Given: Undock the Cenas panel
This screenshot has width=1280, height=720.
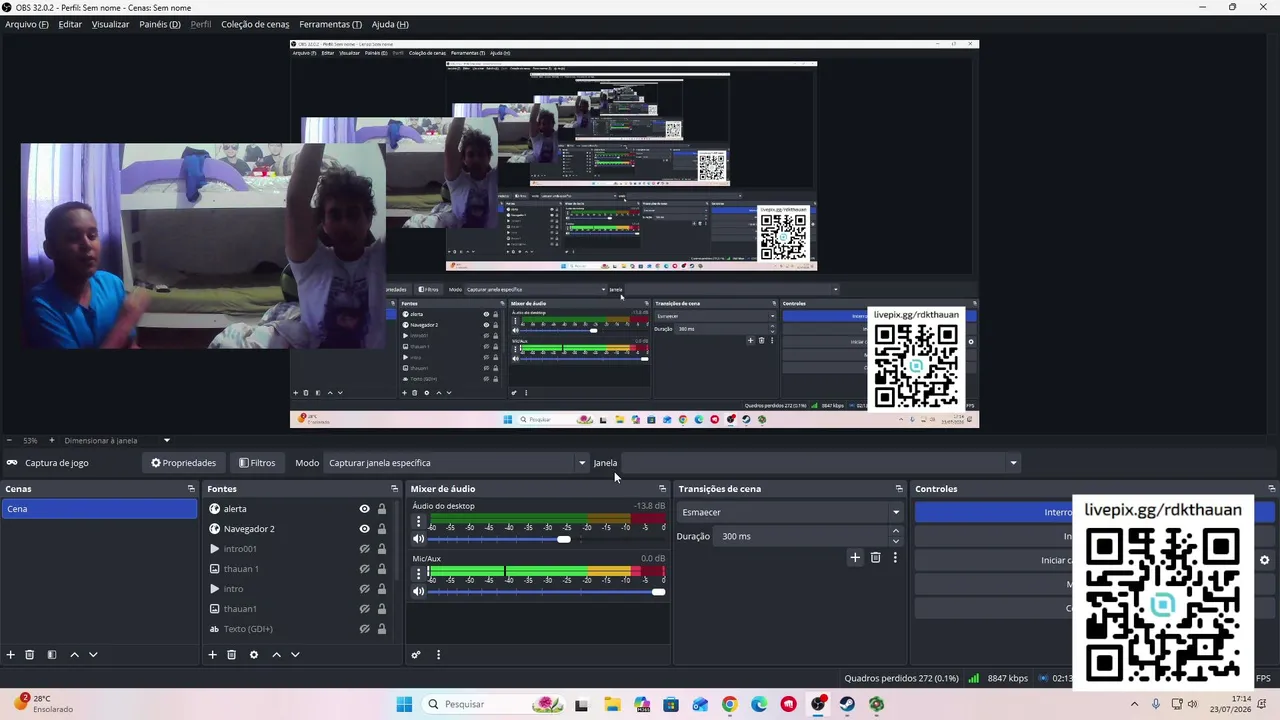Looking at the screenshot, I should point(191,489).
